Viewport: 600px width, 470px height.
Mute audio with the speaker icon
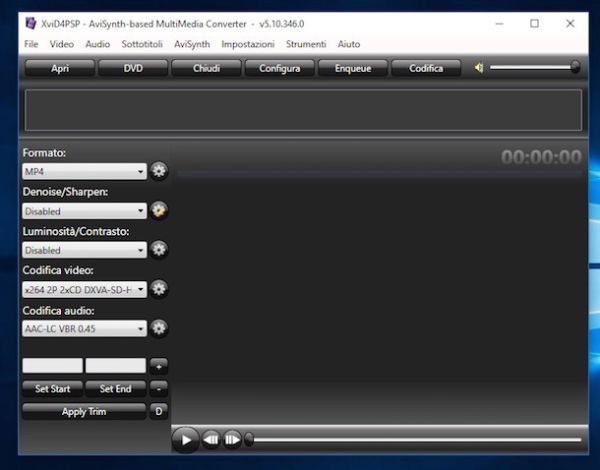click(x=479, y=68)
